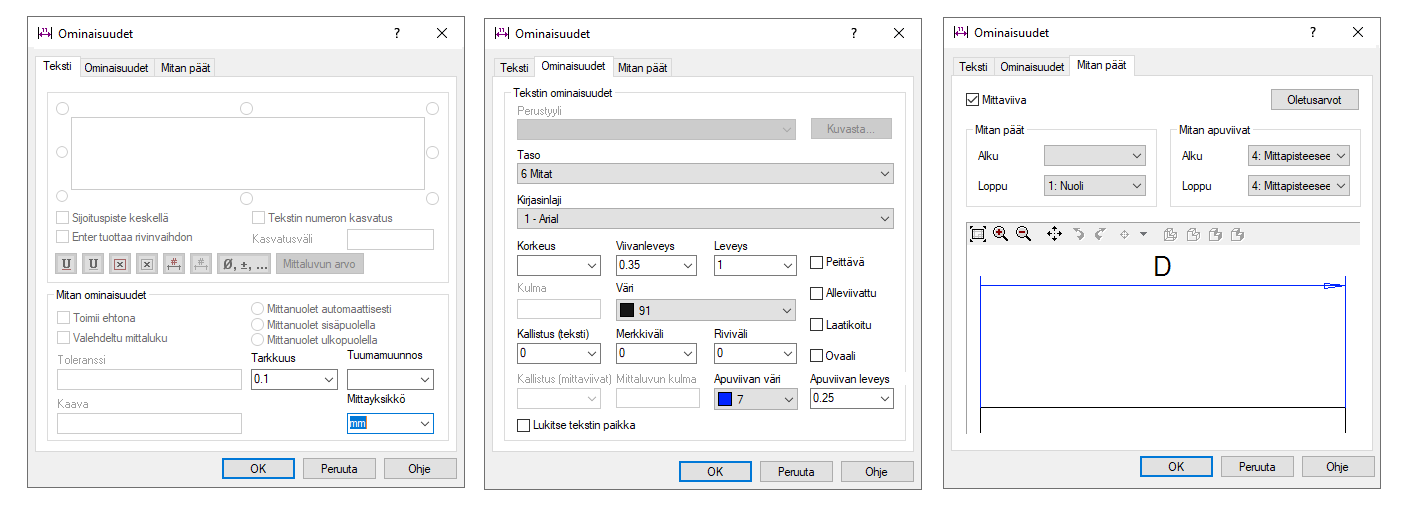Check Sijoituspiste keskellä
This screenshot has height=514, width=1404.
tap(63, 217)
